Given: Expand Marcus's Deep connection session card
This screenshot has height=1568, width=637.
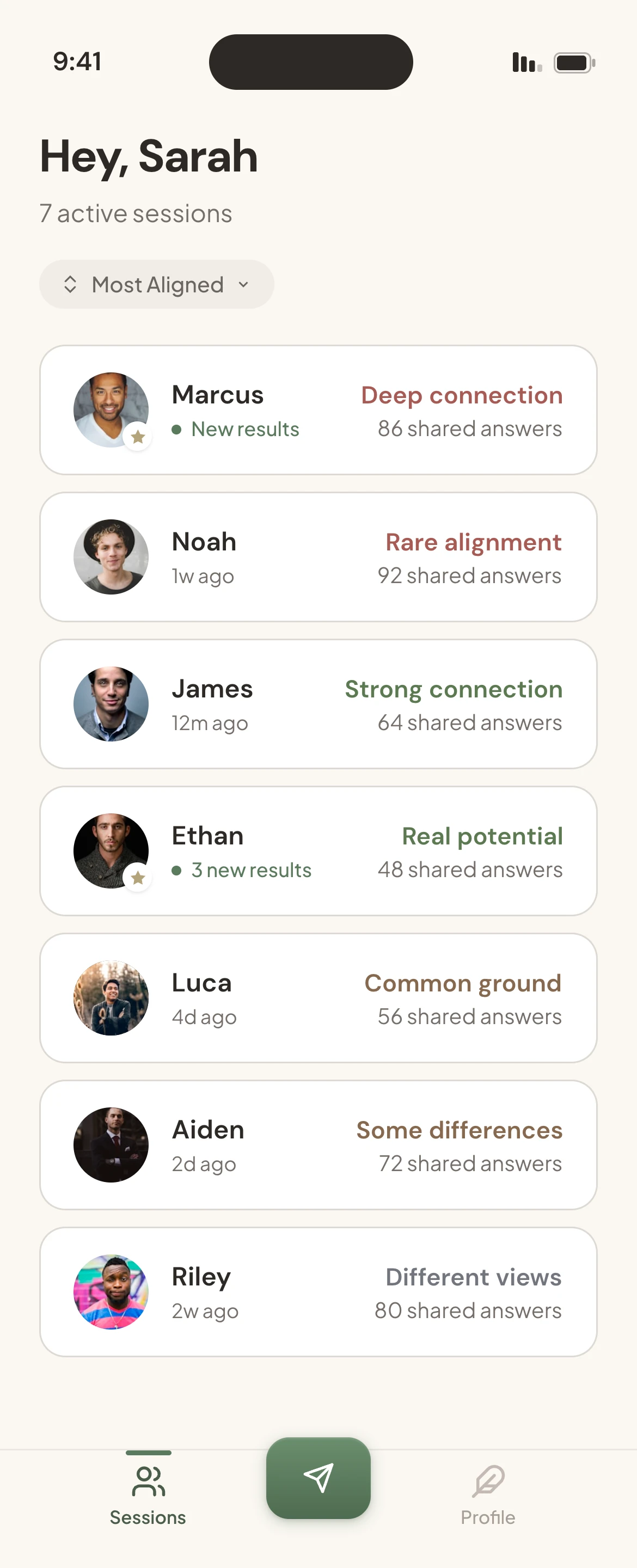Looking at the screenshot, I should [x=318, y=408].
